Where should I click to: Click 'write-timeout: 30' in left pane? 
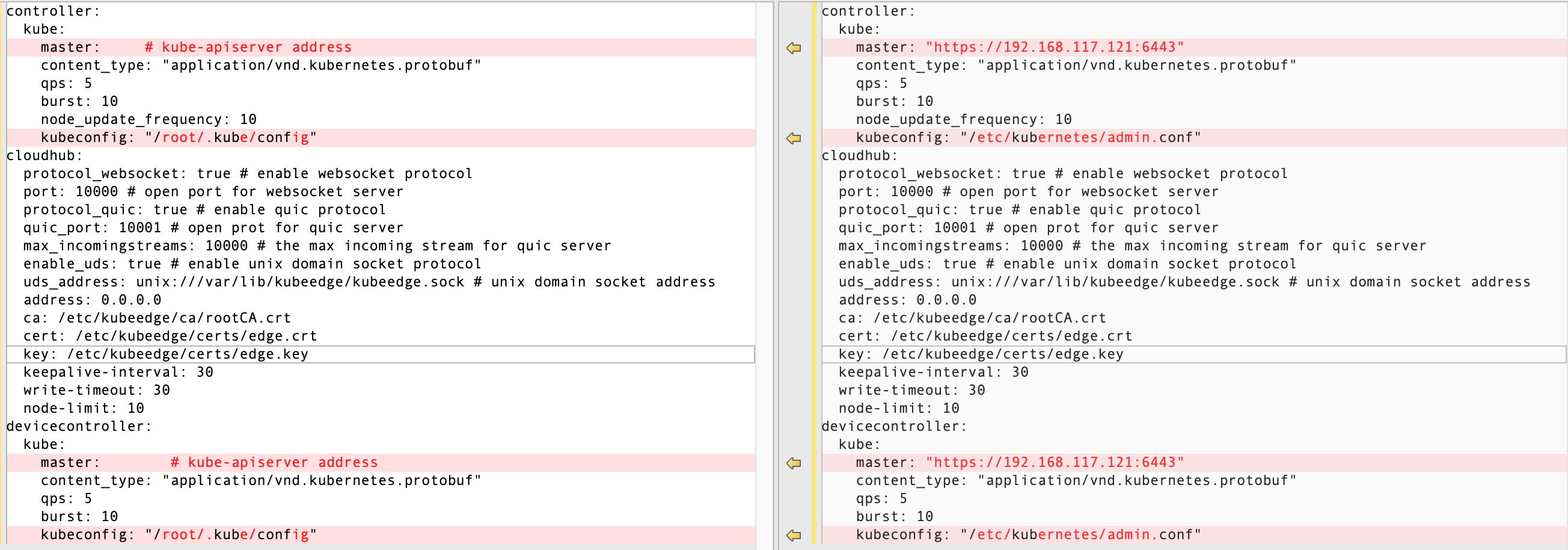[x=96, y=391]
